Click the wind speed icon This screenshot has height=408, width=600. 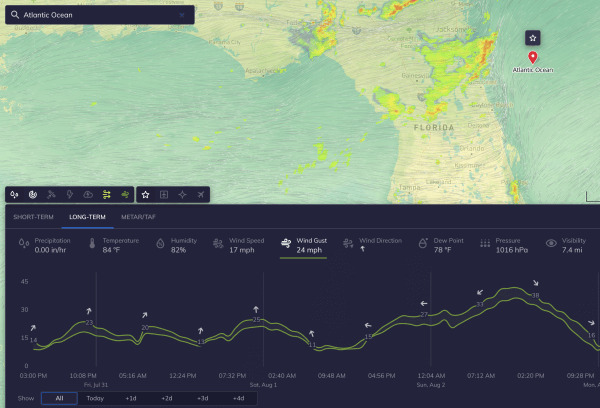click(x=218, y=243)
